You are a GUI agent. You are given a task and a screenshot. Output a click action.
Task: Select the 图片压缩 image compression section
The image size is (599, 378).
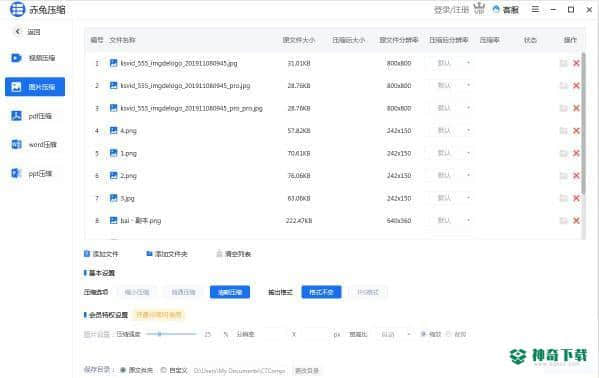pyautogui.click(x=35, y=87)
